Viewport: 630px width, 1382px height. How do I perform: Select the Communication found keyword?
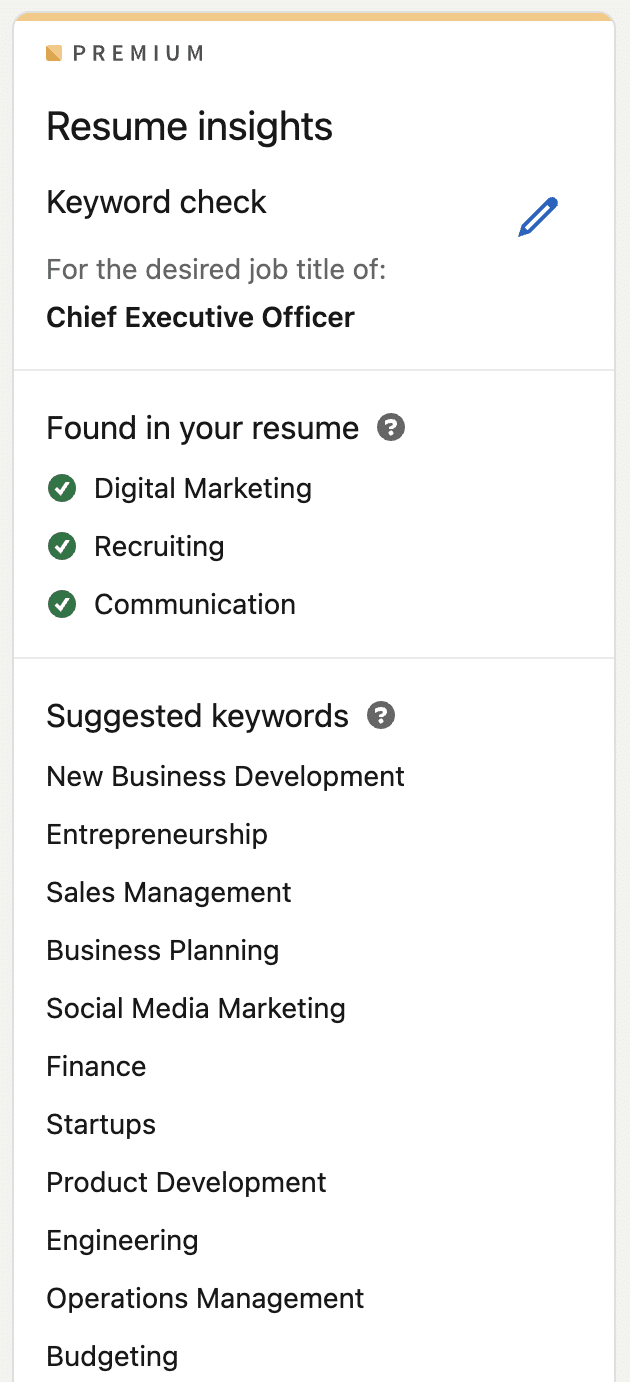[195, 605]
